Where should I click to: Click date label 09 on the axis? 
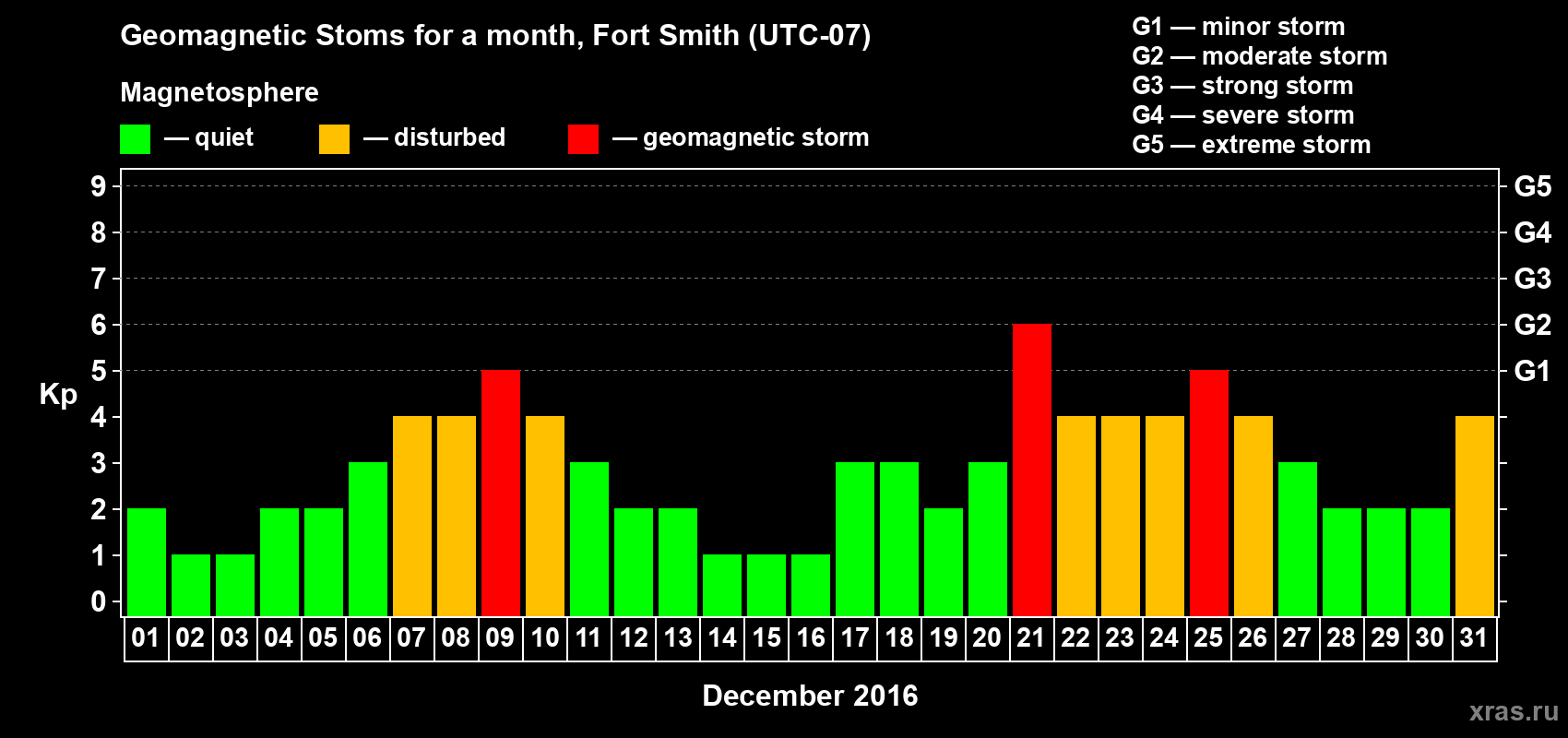click(500, 638)
